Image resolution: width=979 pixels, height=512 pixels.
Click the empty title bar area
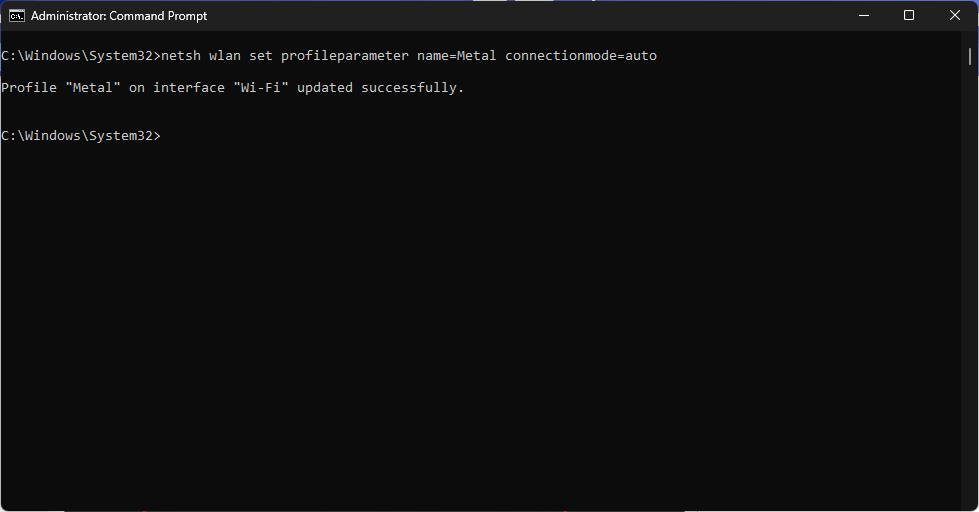click(524, 16)
